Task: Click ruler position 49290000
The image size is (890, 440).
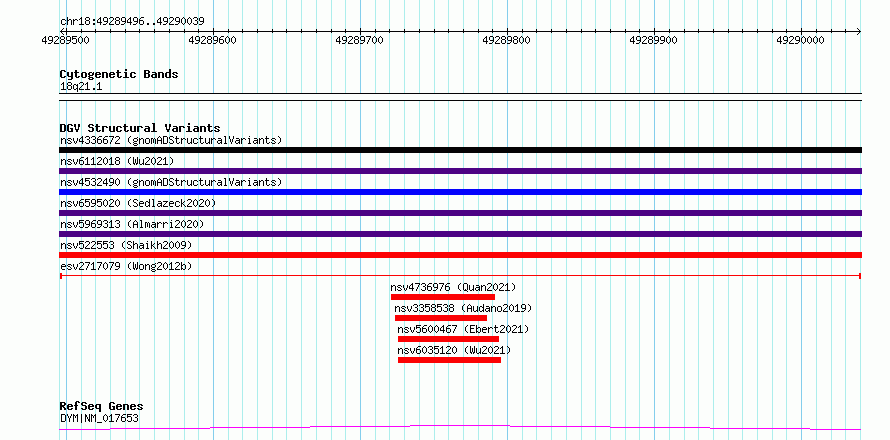Action: [801, 40]
